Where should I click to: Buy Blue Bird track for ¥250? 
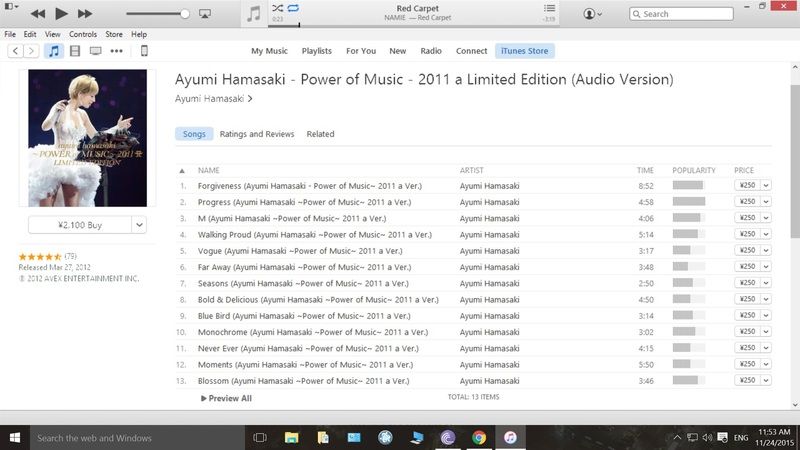click(747, 315)
